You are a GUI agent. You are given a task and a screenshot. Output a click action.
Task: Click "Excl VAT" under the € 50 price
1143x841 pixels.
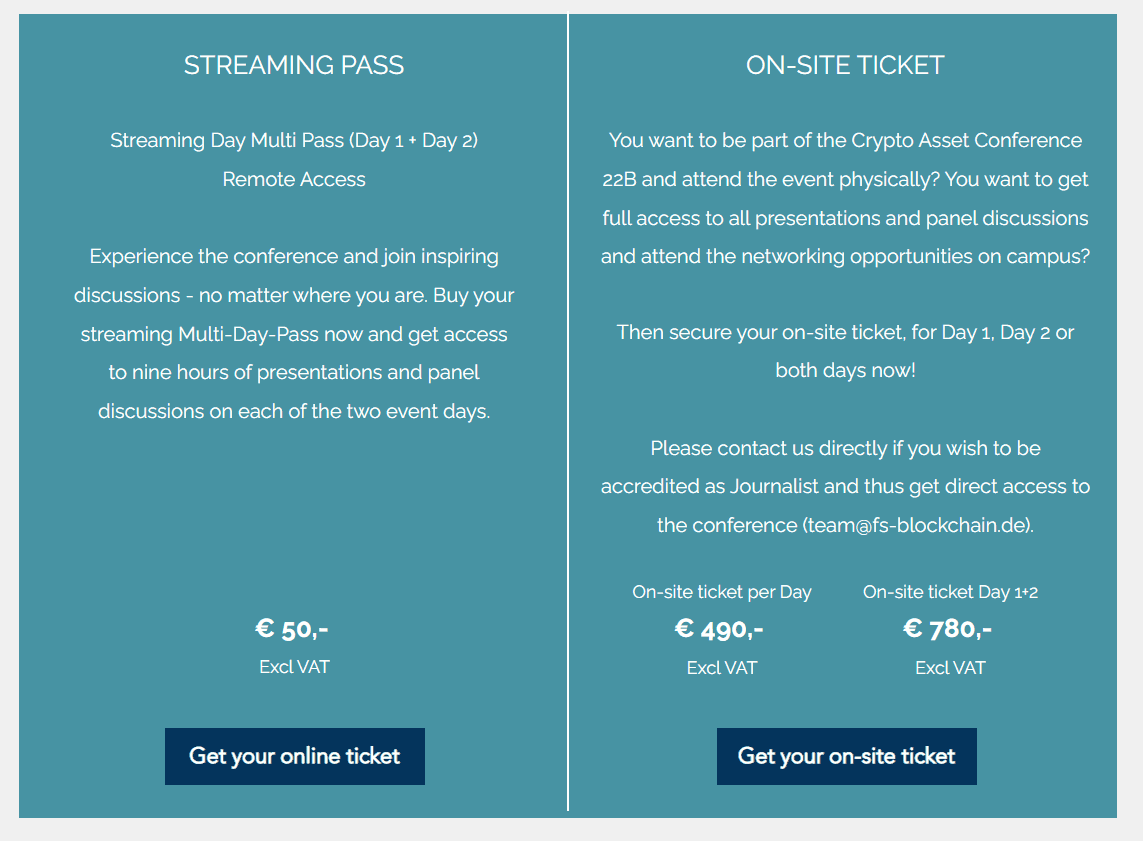(x=294, y=667)
